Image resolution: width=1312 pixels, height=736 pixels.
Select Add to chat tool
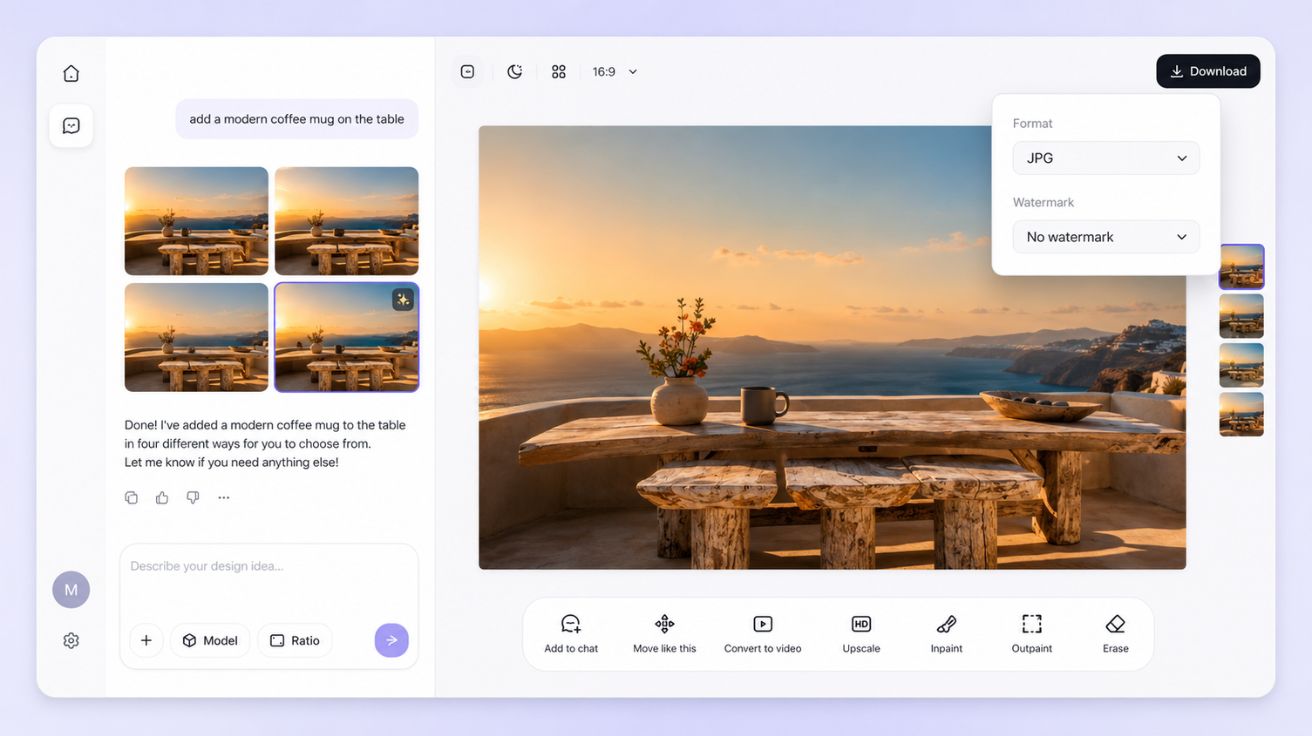571,634
